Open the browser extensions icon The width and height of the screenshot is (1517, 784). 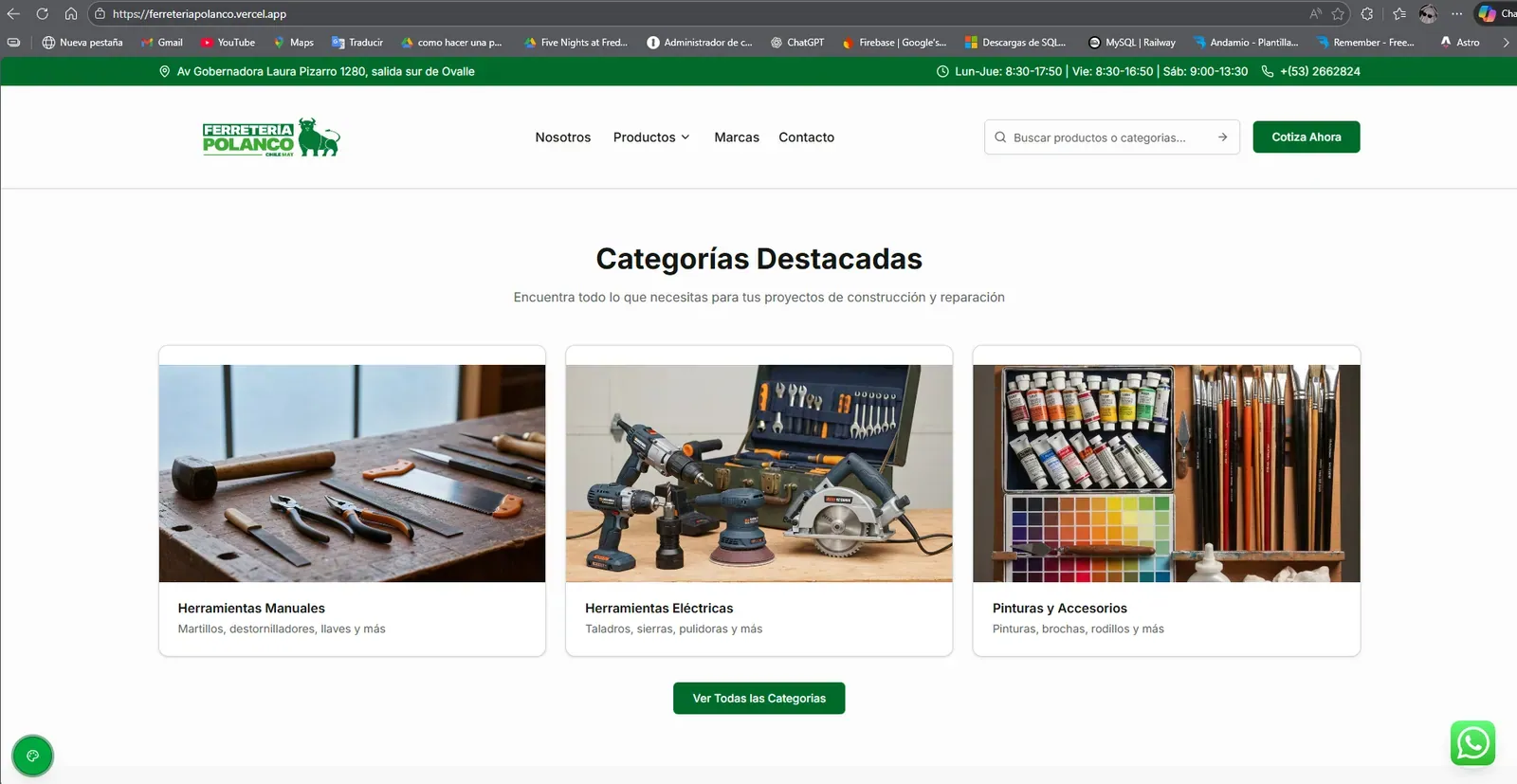[1366, 14]
